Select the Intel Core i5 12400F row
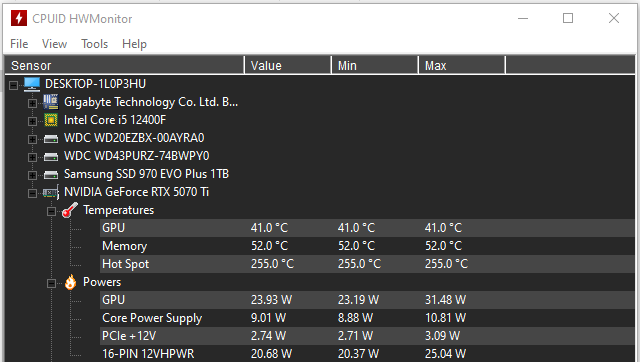Screen dimensions: 640x362 tap(115, 120)
